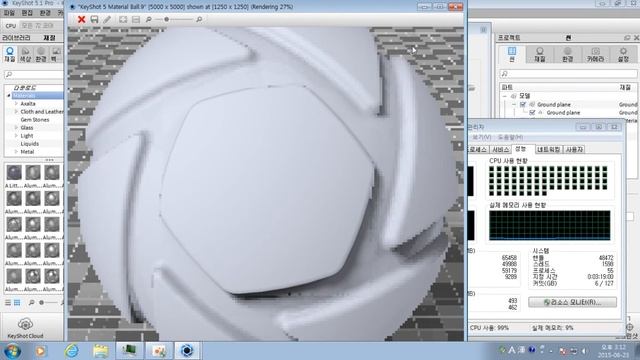The height and width of the screenshot is (360, 640).
Task: Switch to KeyShot in the taskbar
Action: pos(187,351)
